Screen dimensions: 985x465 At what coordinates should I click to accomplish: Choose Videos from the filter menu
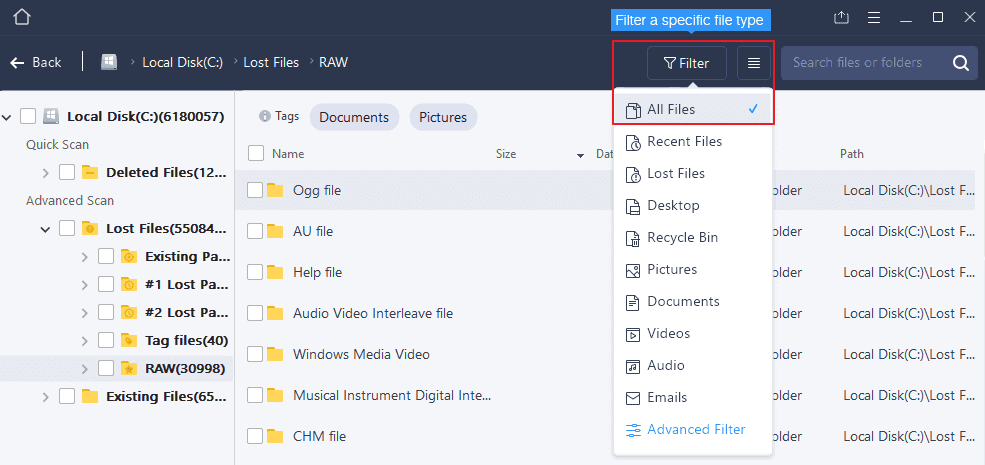(668, 334)
